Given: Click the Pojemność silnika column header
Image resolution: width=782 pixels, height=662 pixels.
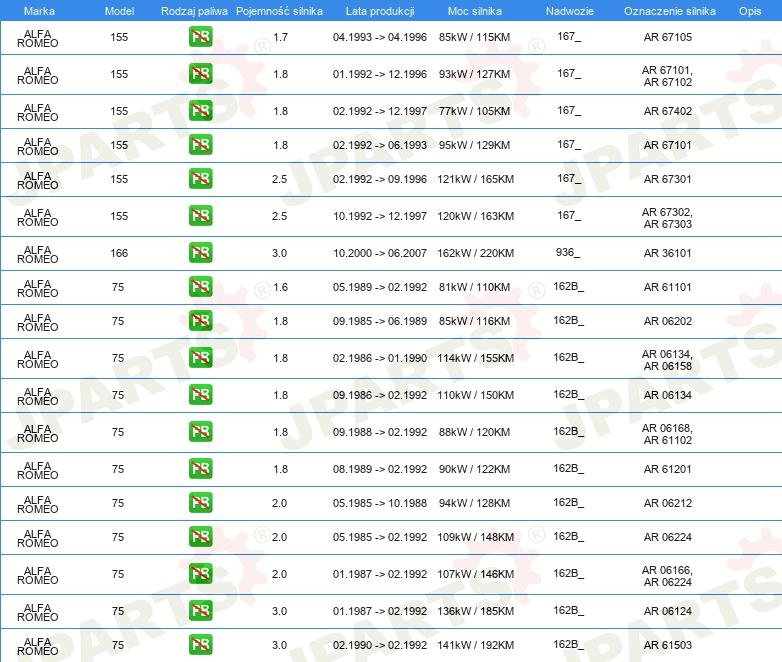Looking at the screenshot, I should coord(279,11).
